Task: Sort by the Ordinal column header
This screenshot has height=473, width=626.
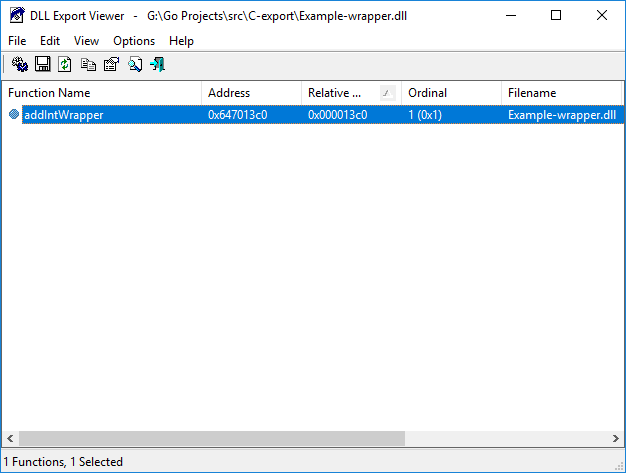Action: 451,93
